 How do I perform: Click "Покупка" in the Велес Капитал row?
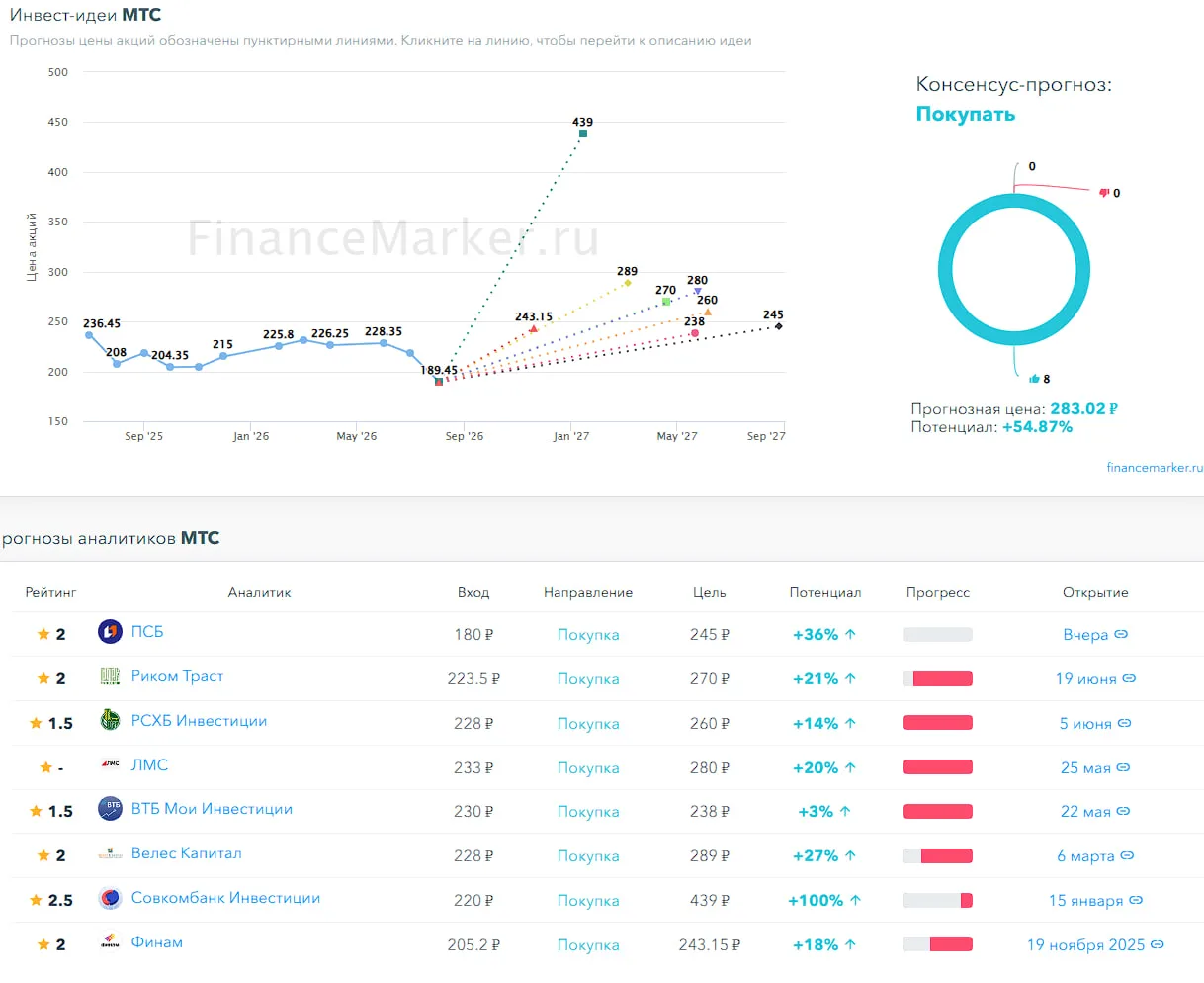(588, 856)
